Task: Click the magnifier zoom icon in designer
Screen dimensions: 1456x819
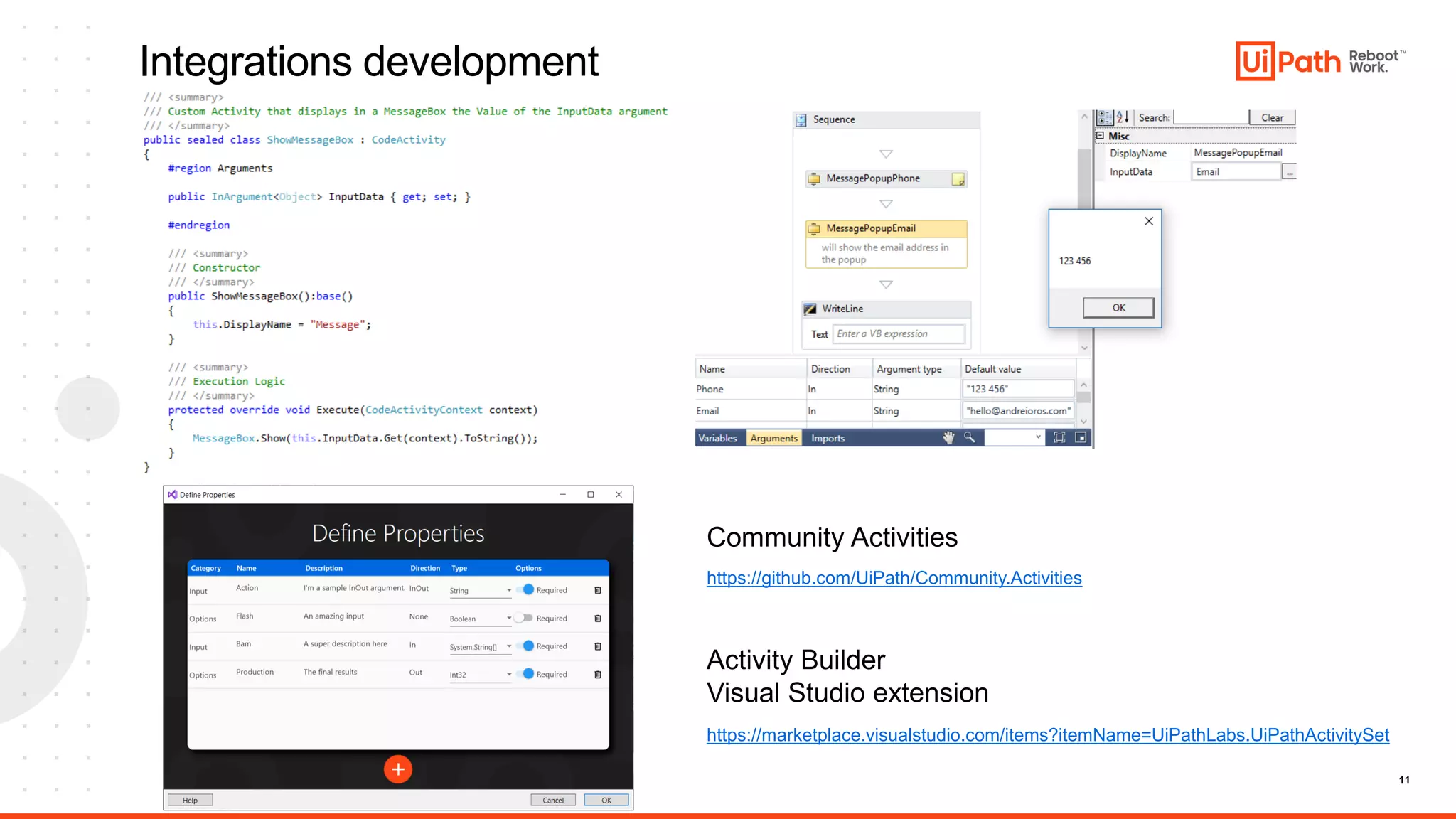Action: pos(969,438)
